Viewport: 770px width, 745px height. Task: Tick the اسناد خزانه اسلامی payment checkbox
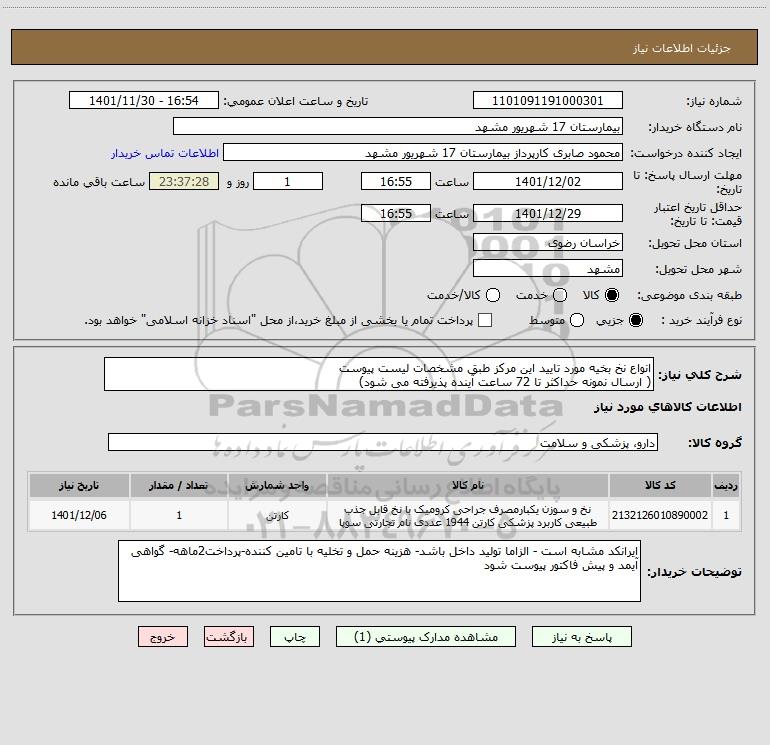click(485, 320)
